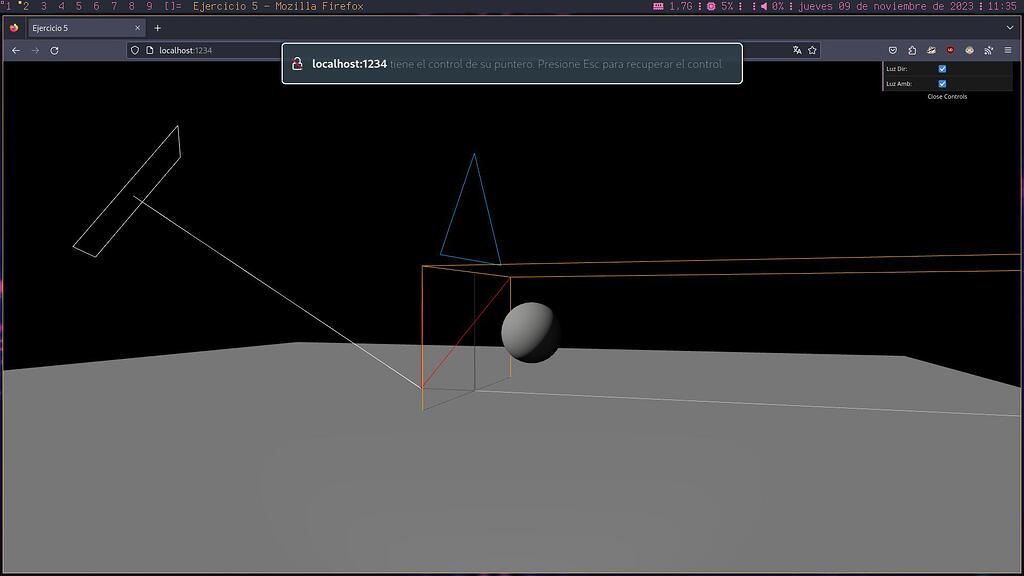The height and width of the screenshot is (576, 1024).
Task: Click the translate page icon
Action: click(794, 50)
